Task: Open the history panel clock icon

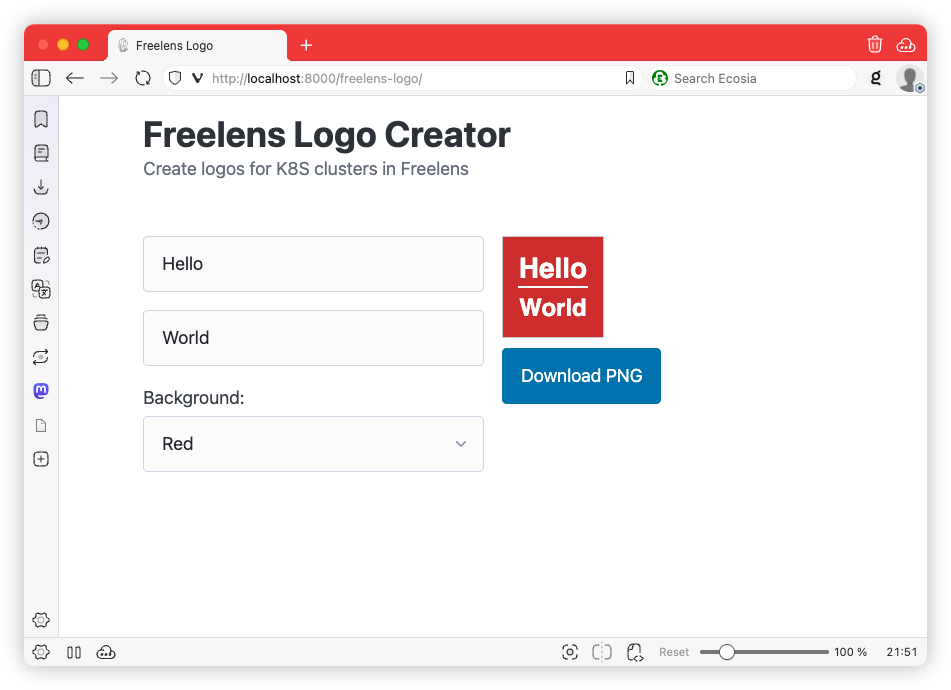Action: pyautogui.click(x=41, y=221)
